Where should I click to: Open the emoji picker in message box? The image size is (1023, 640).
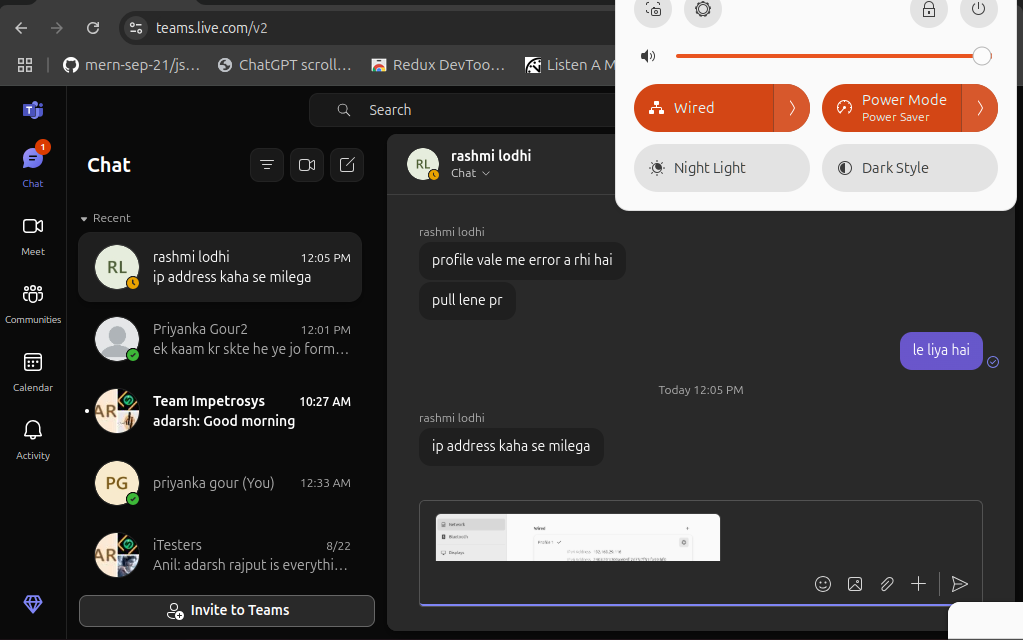pos(823,584)
